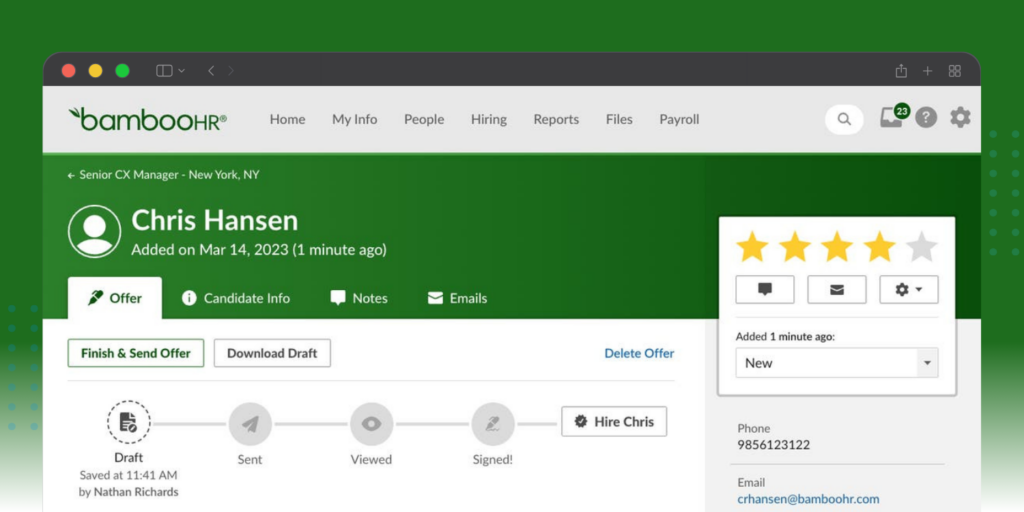The height and width of the screenshot is (512, 1024).
Task: Open the settings gear in header
Action: 960,118
